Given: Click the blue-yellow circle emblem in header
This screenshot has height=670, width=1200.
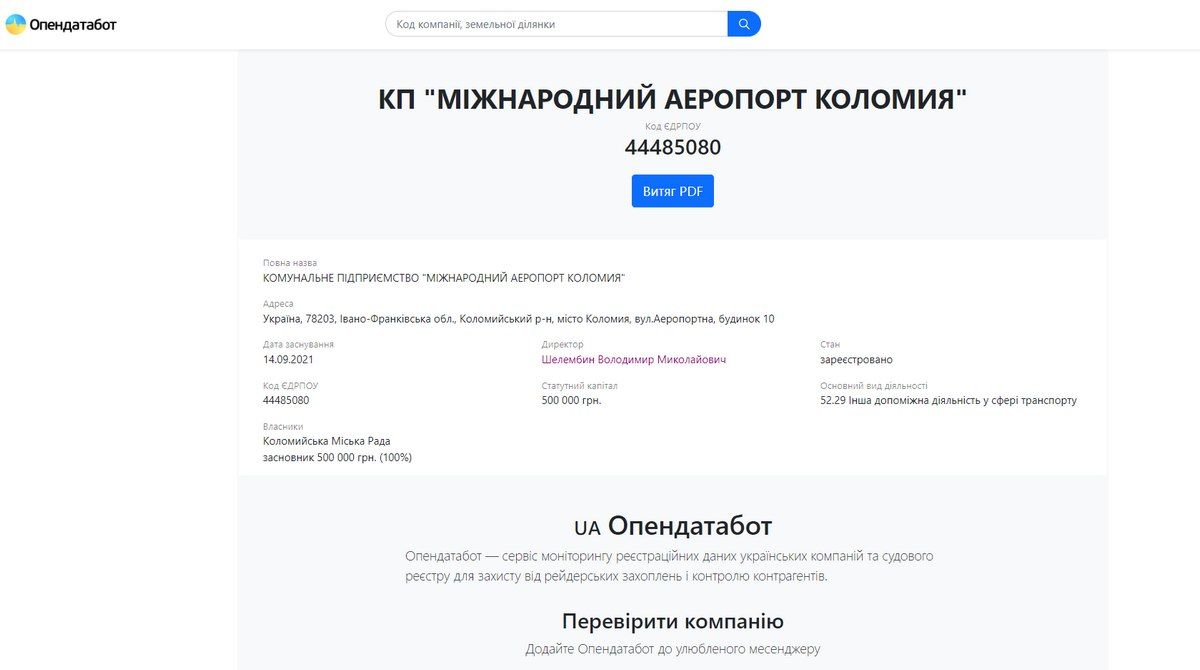Looking at the screenshot, I should click(16, 23).
